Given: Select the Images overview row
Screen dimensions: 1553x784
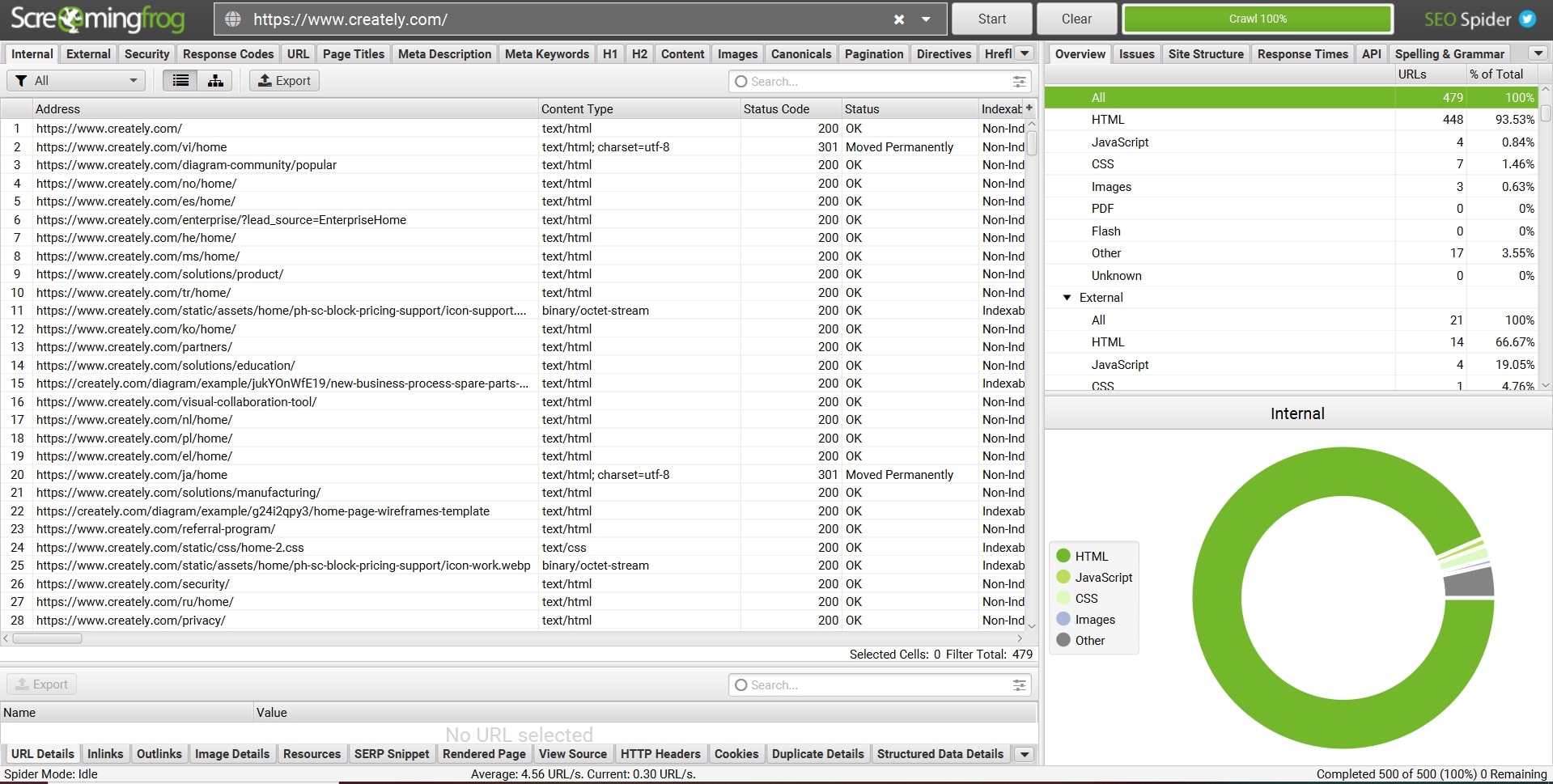Looking at the screenshot, I should 1292,187.
